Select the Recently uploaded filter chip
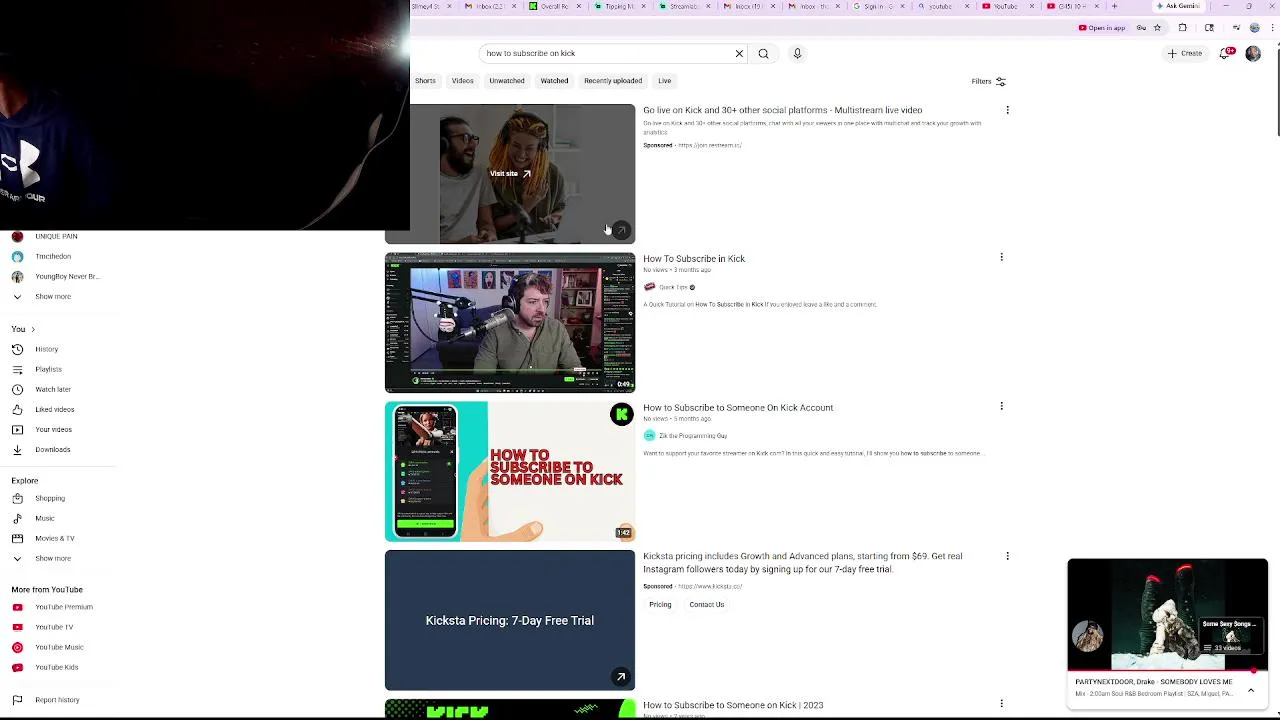1280x720 pixels. pos(613,81)
